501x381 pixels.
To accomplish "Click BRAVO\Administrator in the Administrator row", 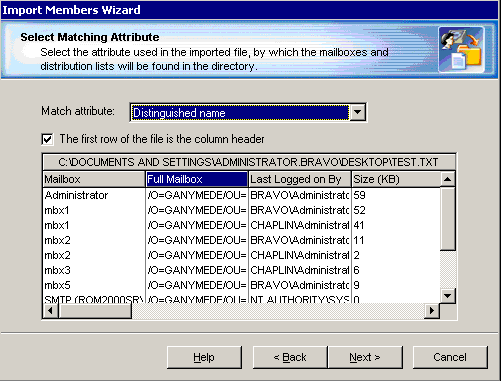I will [300, 195].
